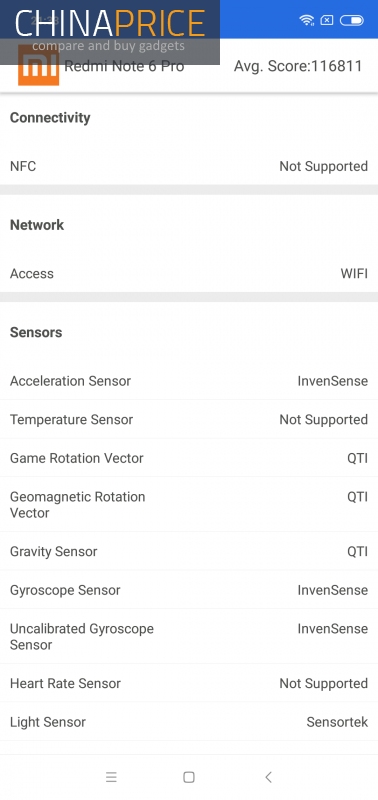Tap the battery indicator icon
The height and width of the screenshot is (800, 378).
tap(351, 20)
